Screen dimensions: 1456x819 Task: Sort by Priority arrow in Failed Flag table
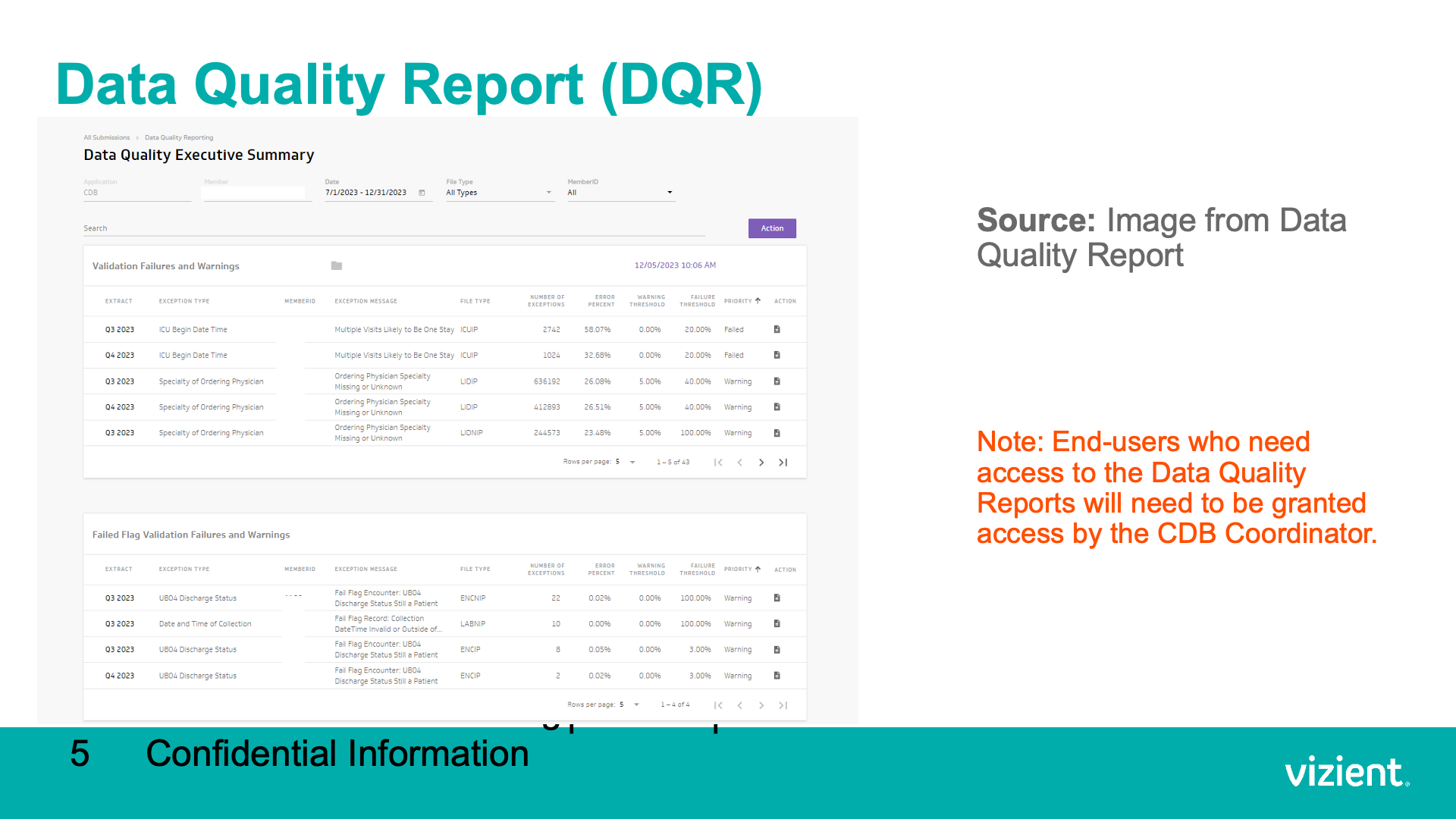coord(758,569)
